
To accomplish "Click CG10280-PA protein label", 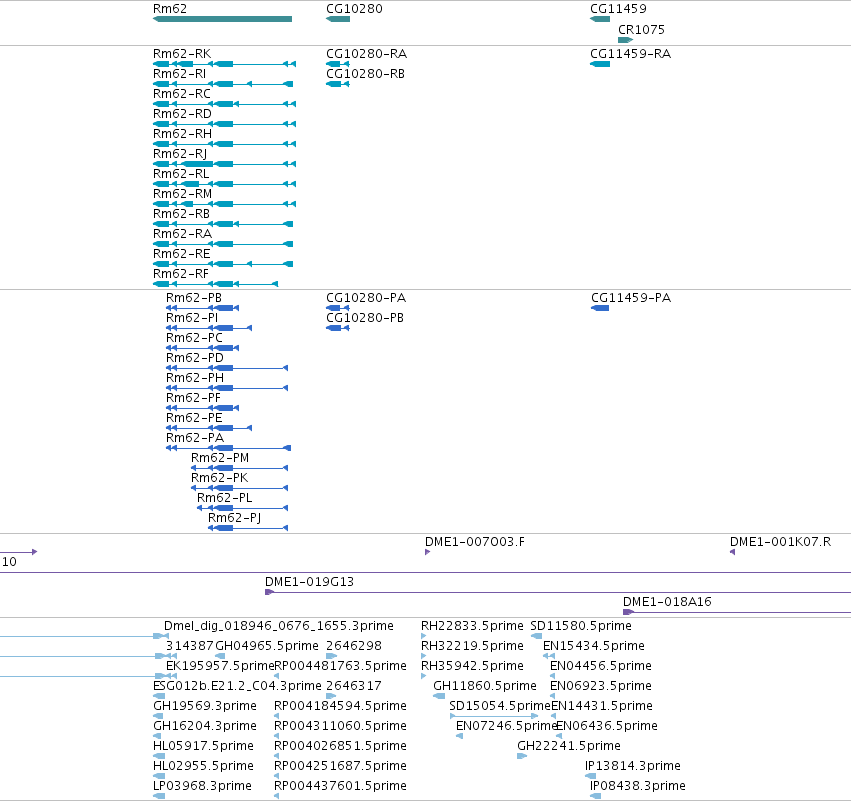I will 366,298.
